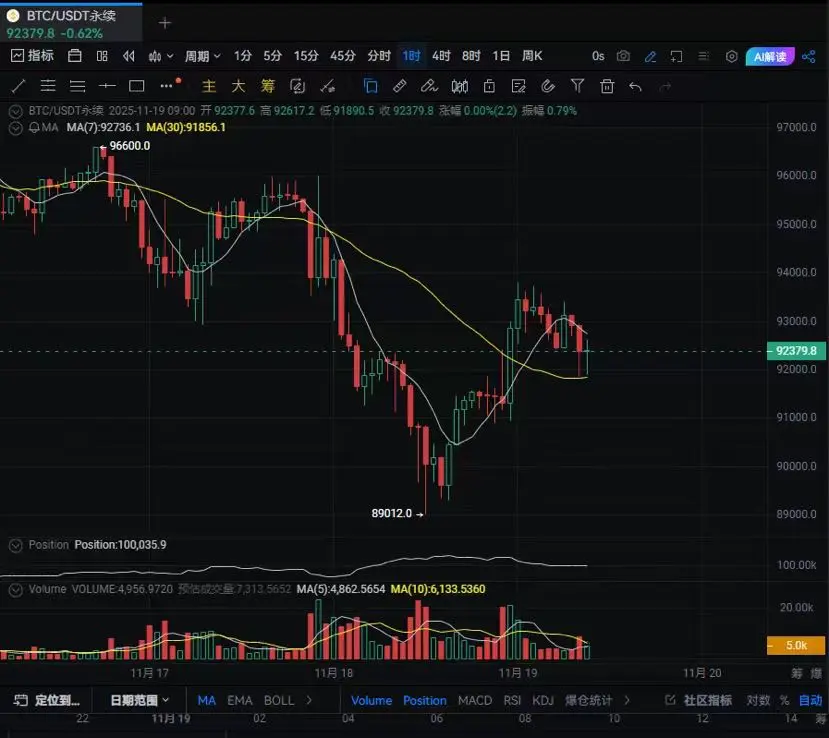Toggle the lock drawings icon
Viewport: 829px width, 738px height.
click(x=489, y=86)
